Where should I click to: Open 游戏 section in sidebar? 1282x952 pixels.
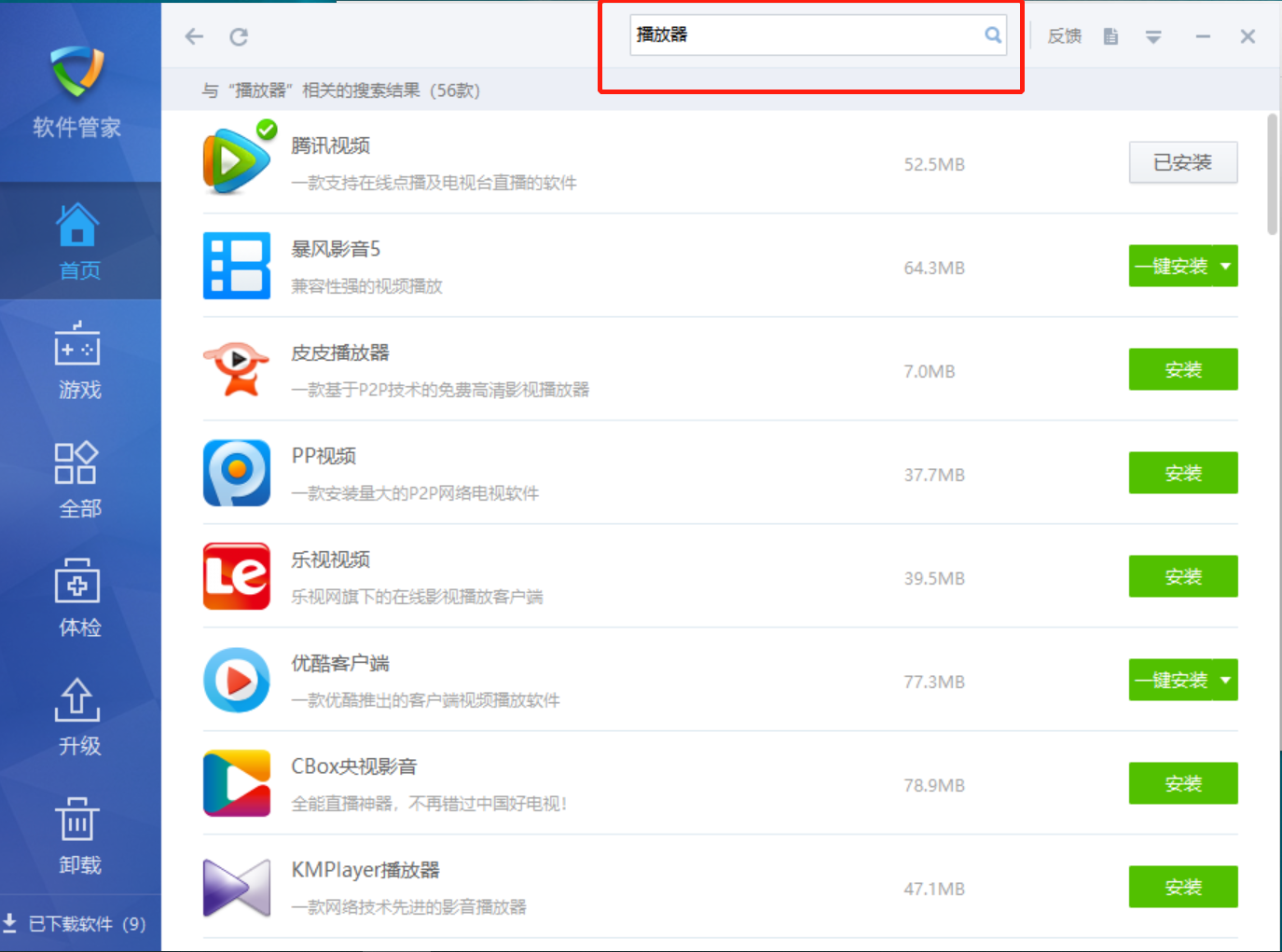point(78,361)
